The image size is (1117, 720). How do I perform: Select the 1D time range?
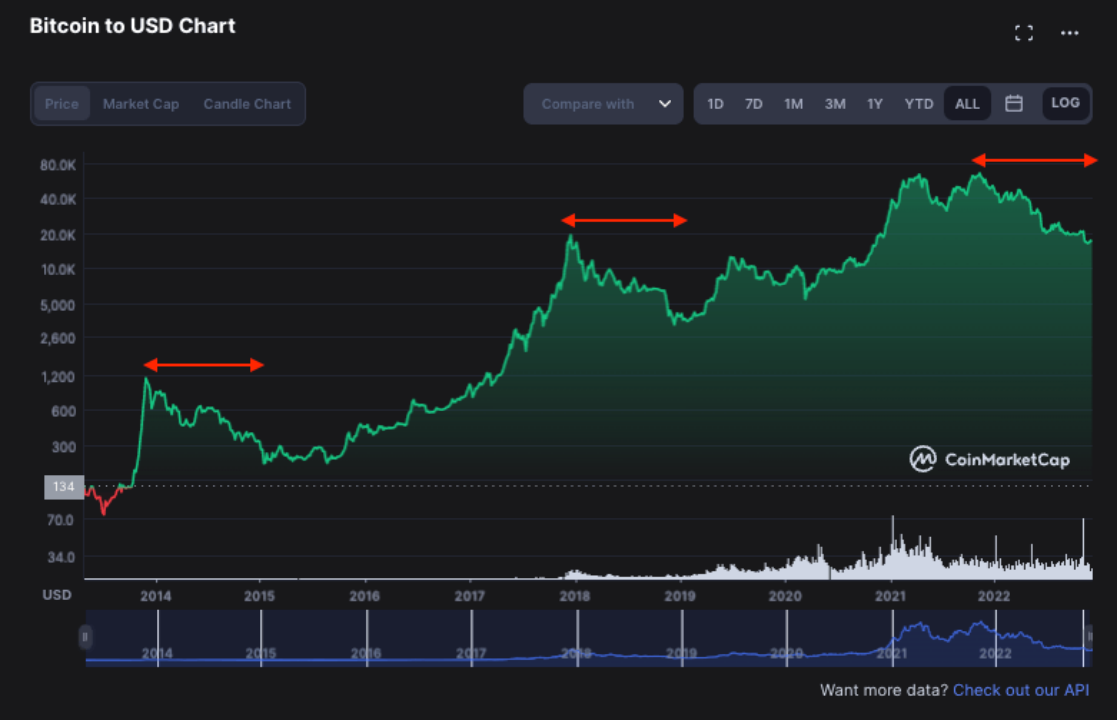(715, 102)
